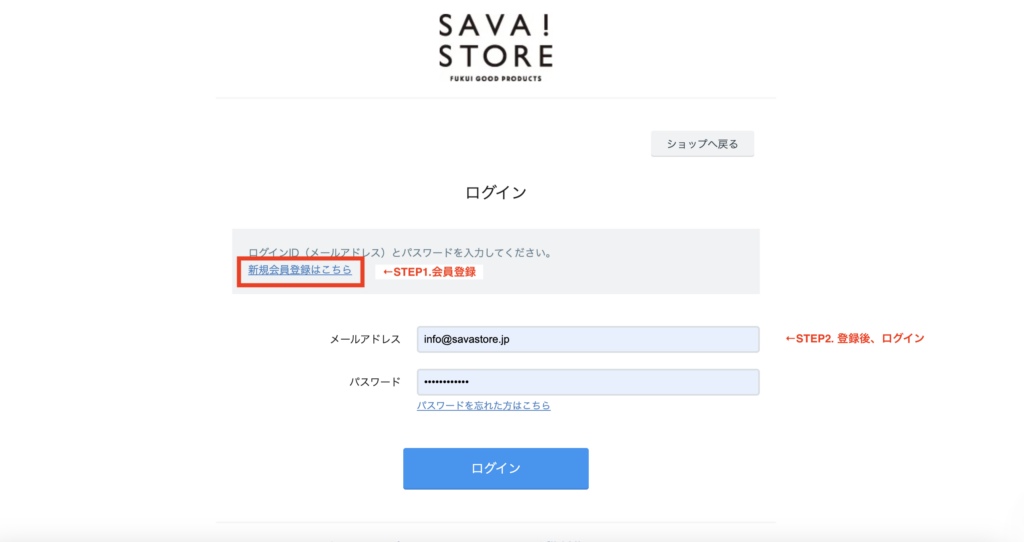
Task: Focus the password input field
Action: coord(588,382)
